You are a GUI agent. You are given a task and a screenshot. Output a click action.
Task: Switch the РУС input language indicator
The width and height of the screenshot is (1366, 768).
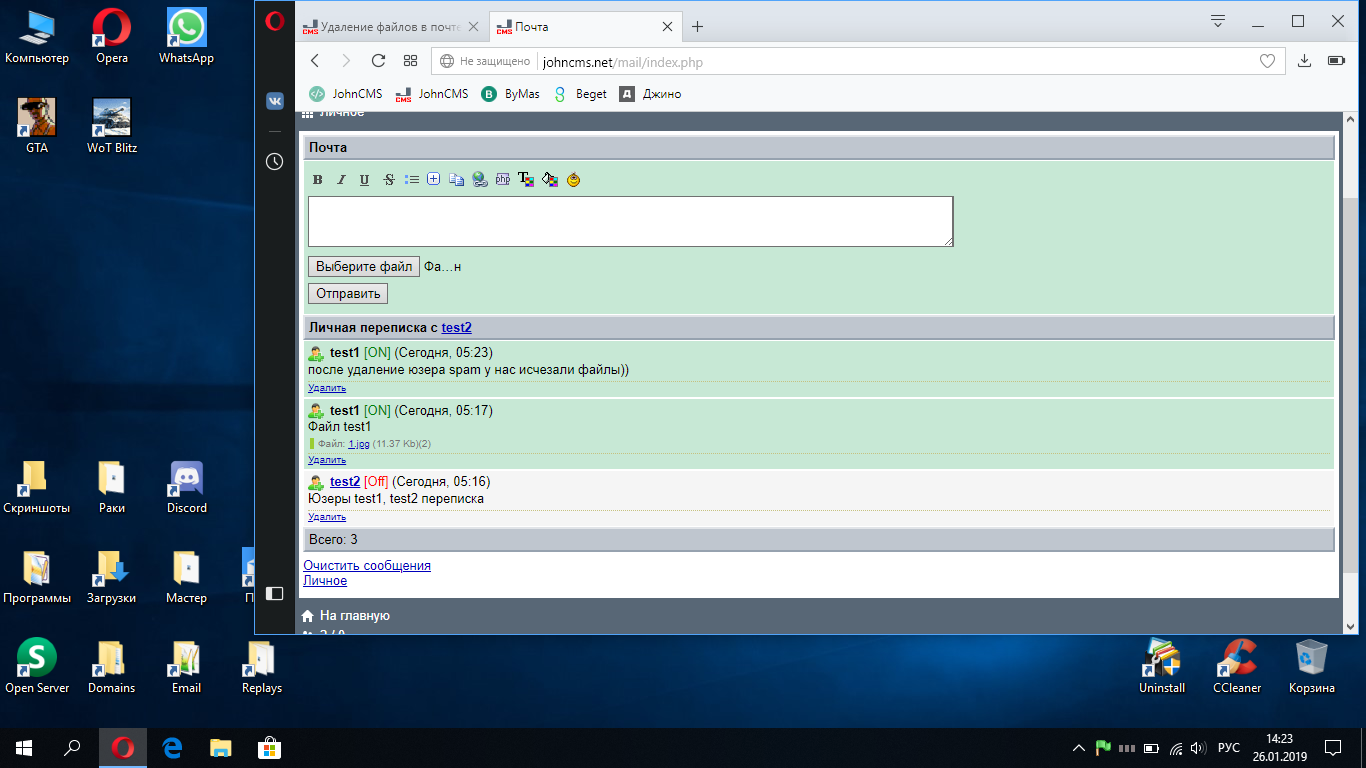tap(1230, 748)
